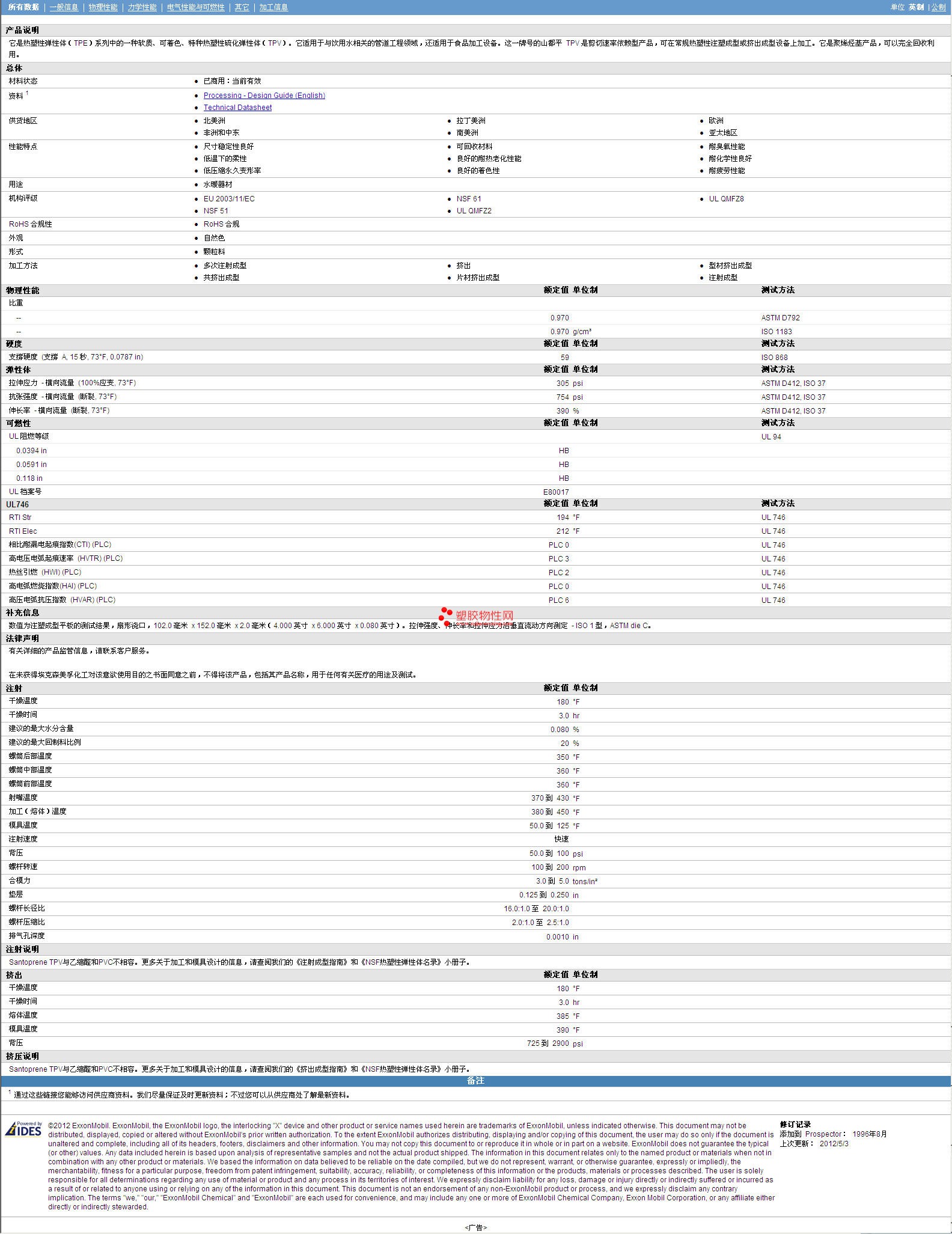Screen dimensions: 952x1234
Task: Click the RTI Str row label
Action: click(x=20, y=518)
